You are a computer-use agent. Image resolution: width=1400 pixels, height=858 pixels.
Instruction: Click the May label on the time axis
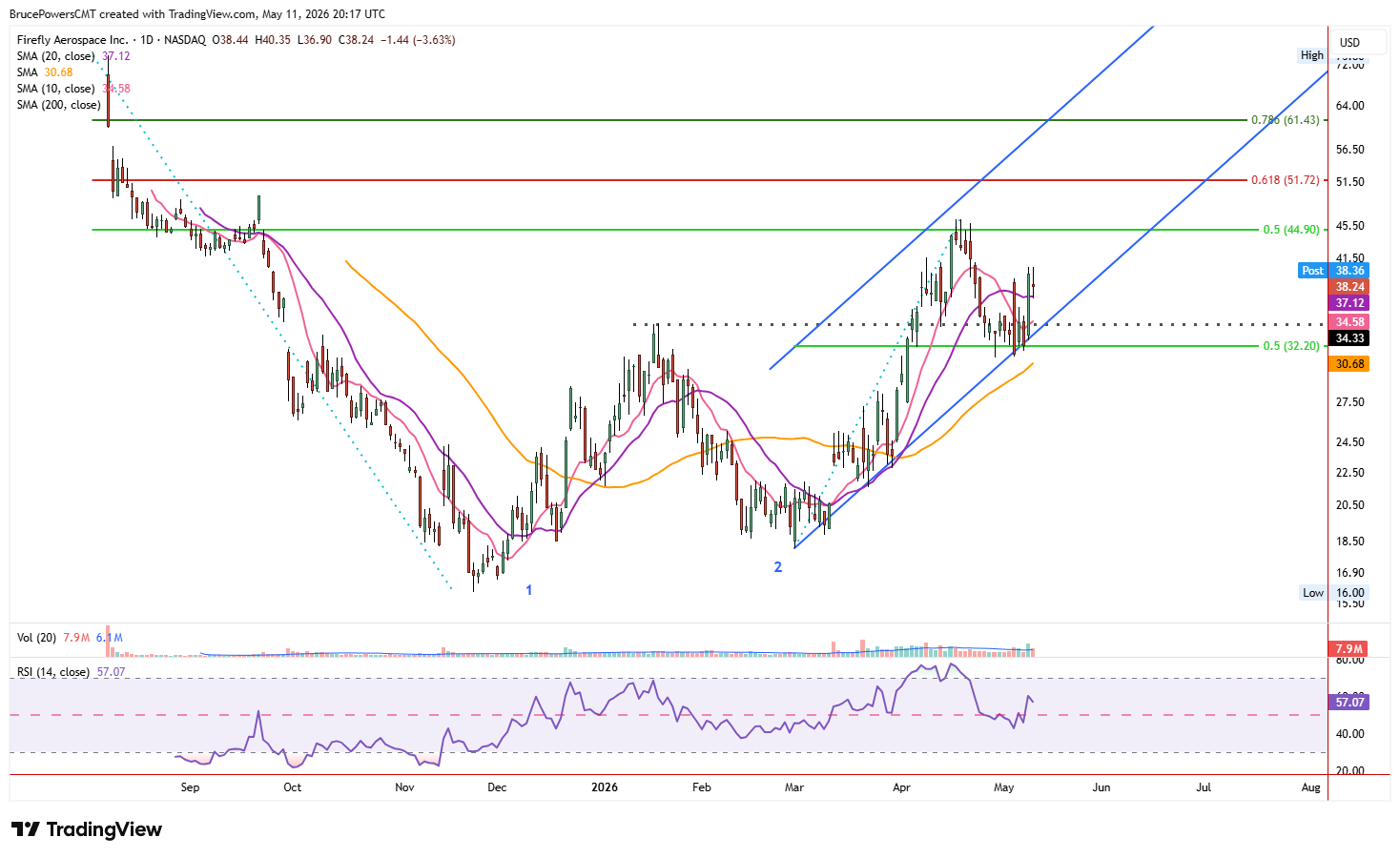(x=1003, y=787)
